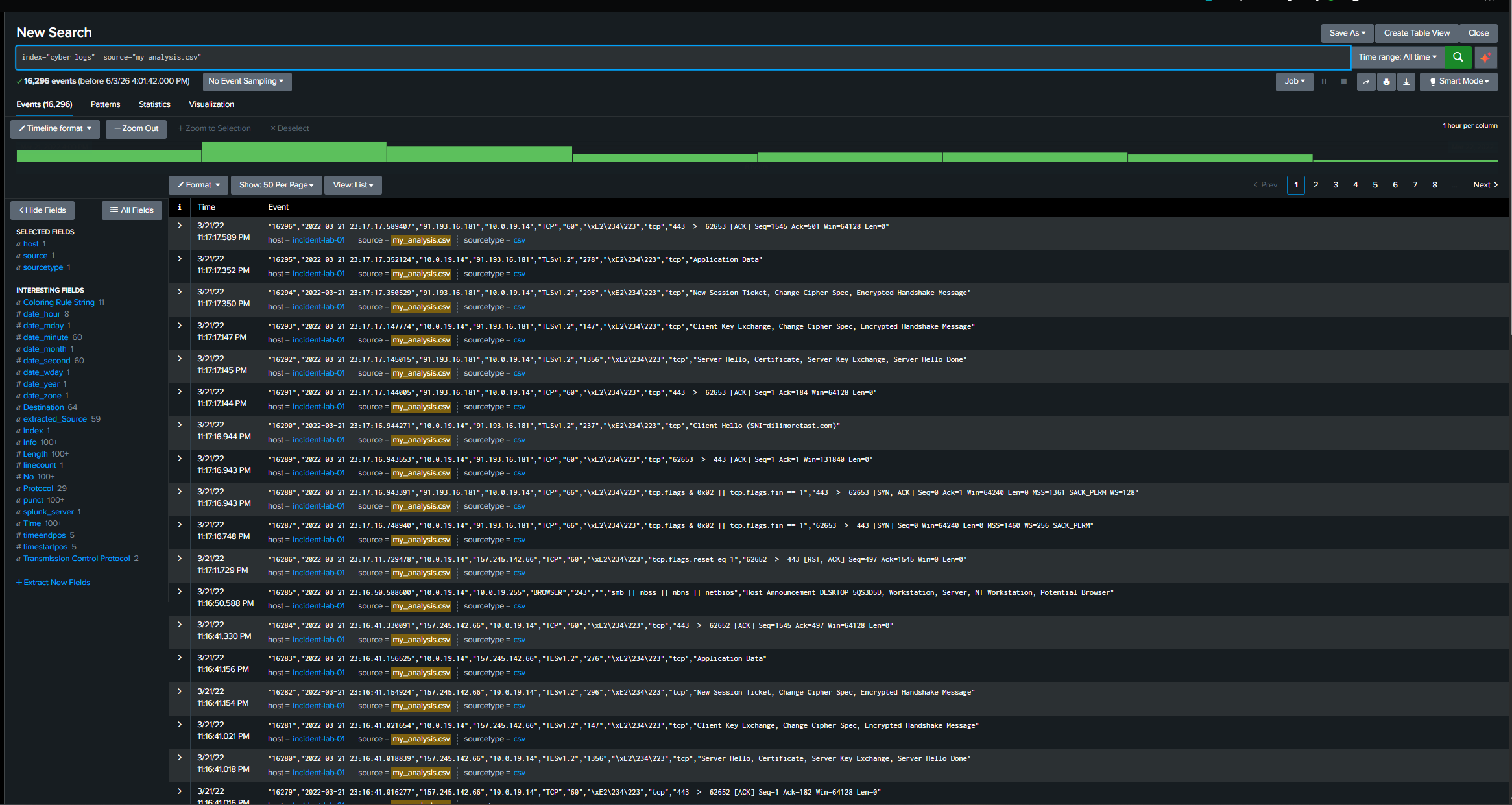Image resolution: width=1512 pixels, height=805 pixels.
Task: Select the tallest timeline histogram bar
Action: coord(294,152)
